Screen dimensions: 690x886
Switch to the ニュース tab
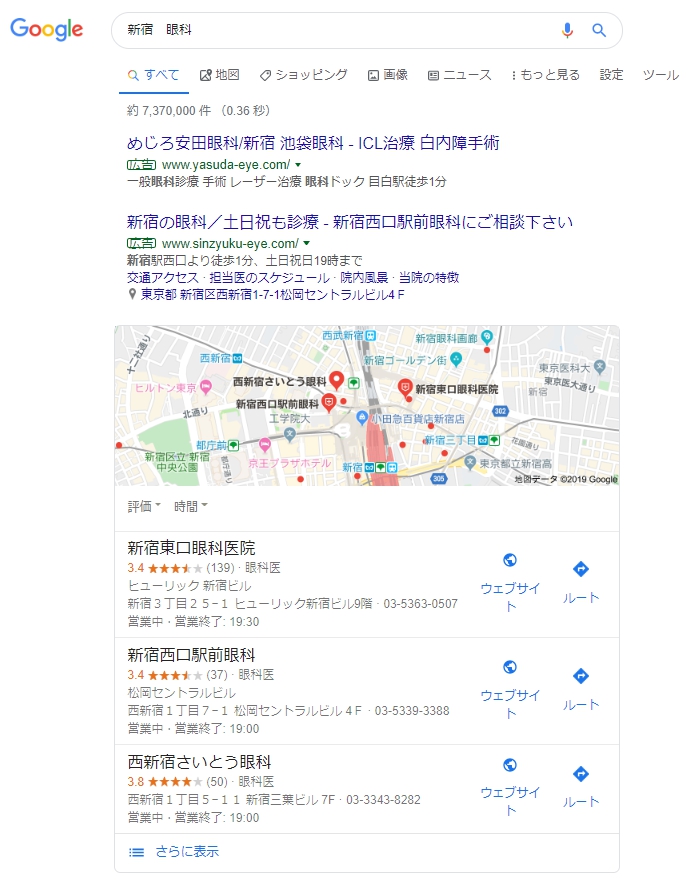[459, 75]
